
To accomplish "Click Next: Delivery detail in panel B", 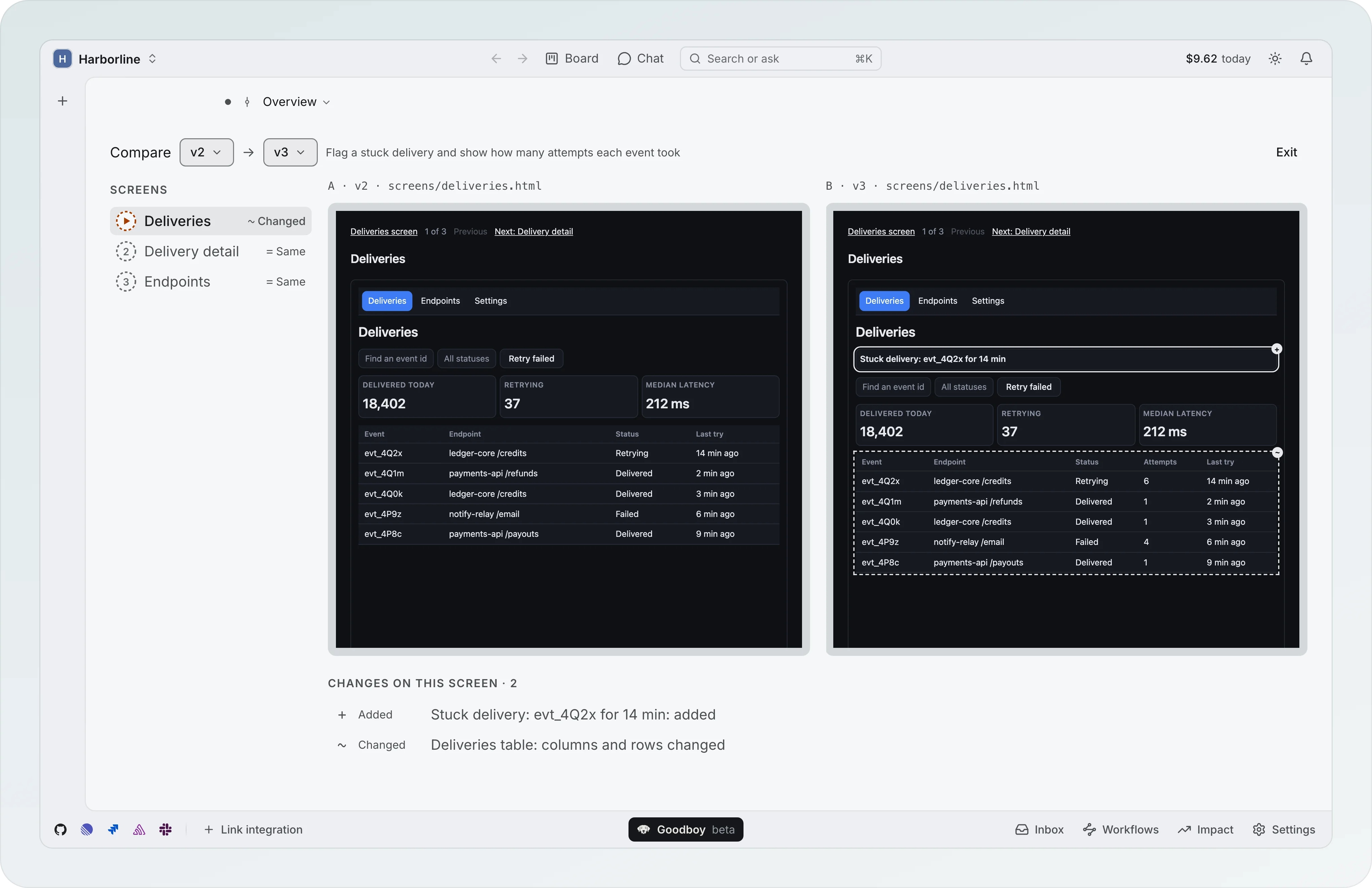I will click(1031, 231).
